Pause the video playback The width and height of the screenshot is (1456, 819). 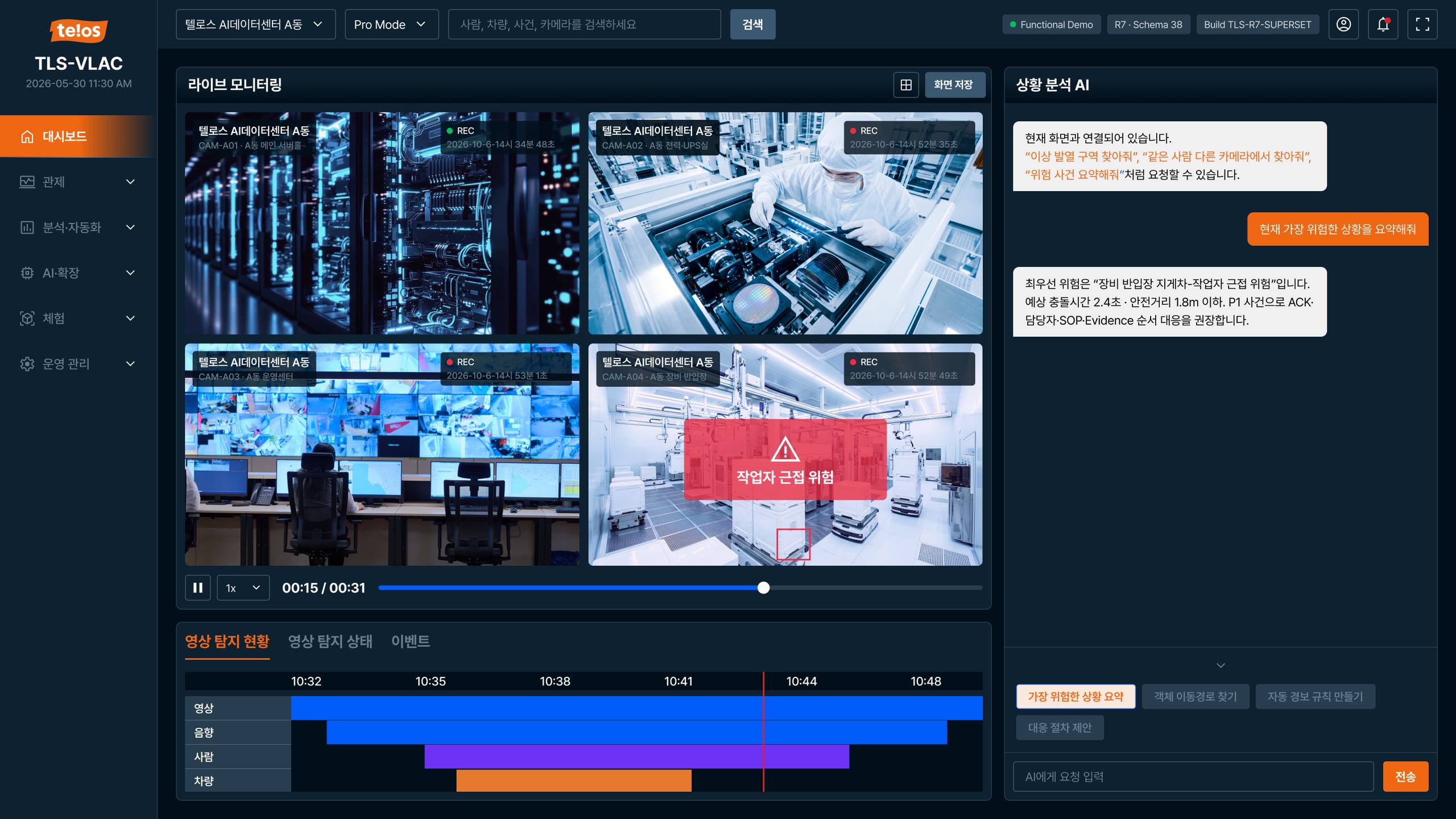pos(198,588)
